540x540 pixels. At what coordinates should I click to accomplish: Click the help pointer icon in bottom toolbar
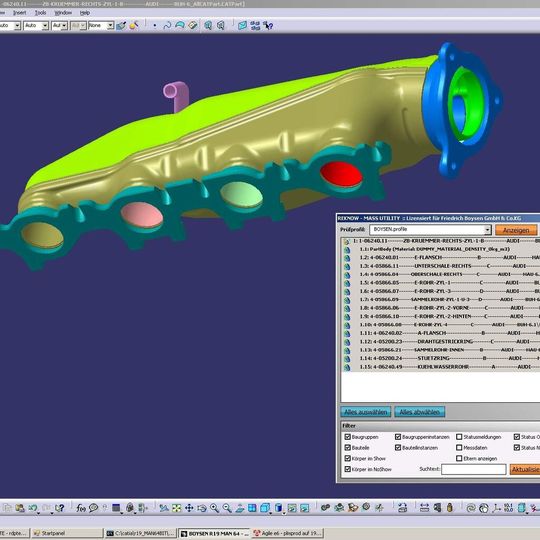pos(60,508)
